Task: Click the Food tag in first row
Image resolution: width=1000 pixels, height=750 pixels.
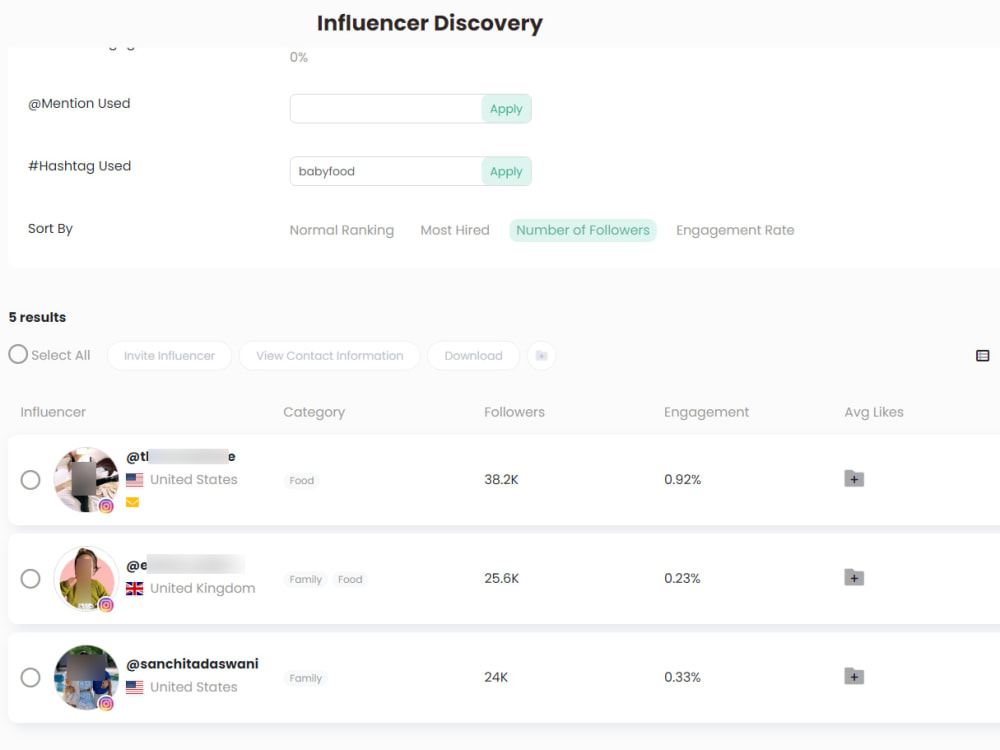Action: 302,480
